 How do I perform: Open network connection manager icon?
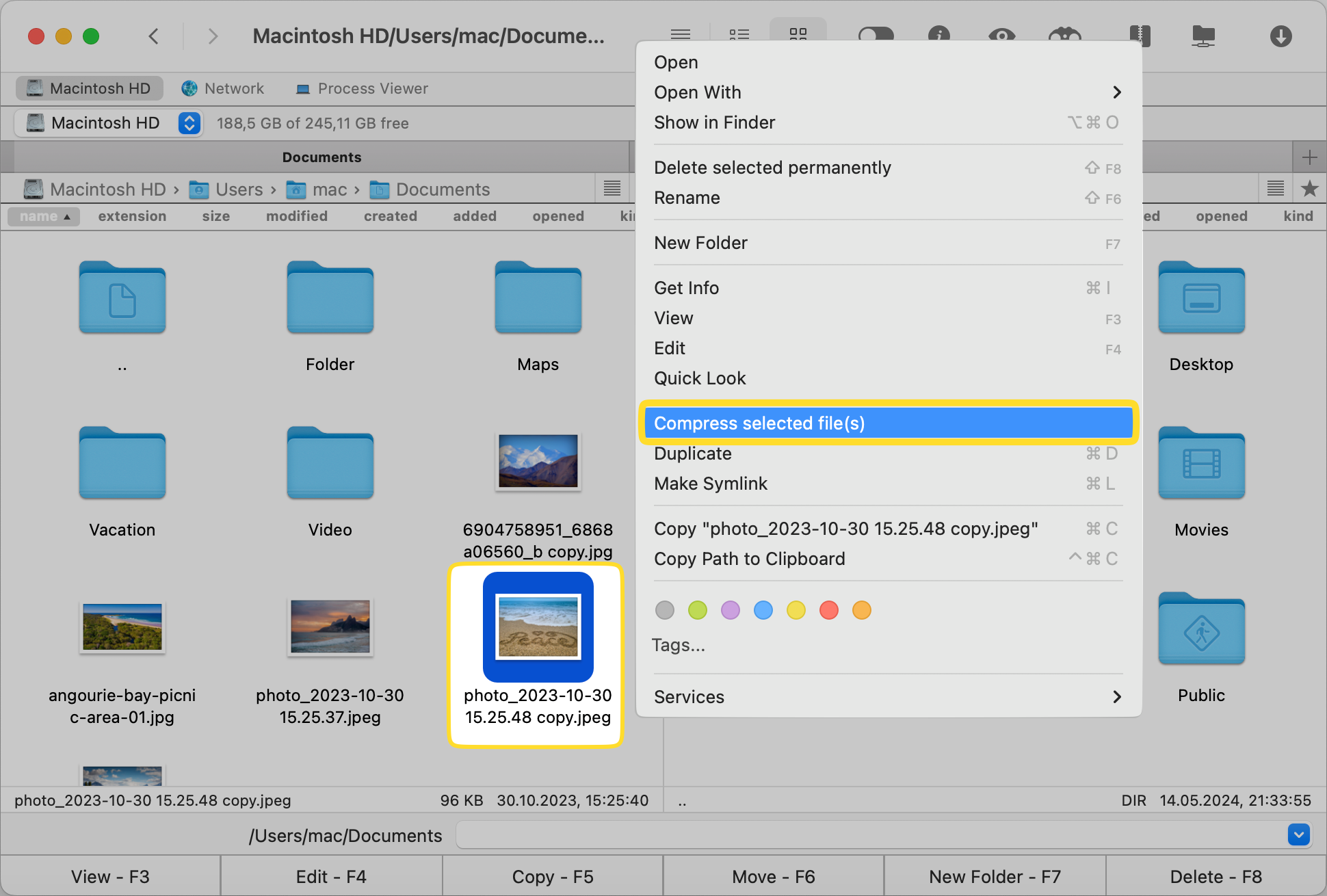(1203, 36)
